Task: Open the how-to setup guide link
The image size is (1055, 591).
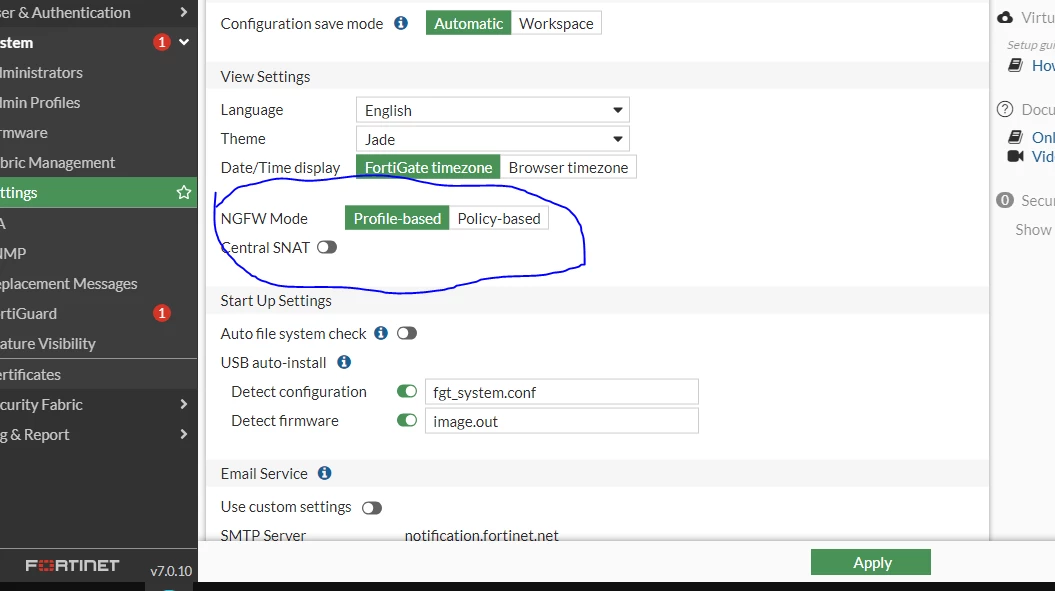Action: (1043, 65)
